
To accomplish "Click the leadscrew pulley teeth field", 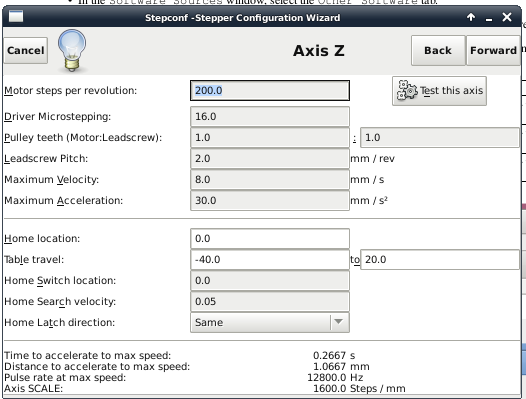I will click(x=440, y=138).
